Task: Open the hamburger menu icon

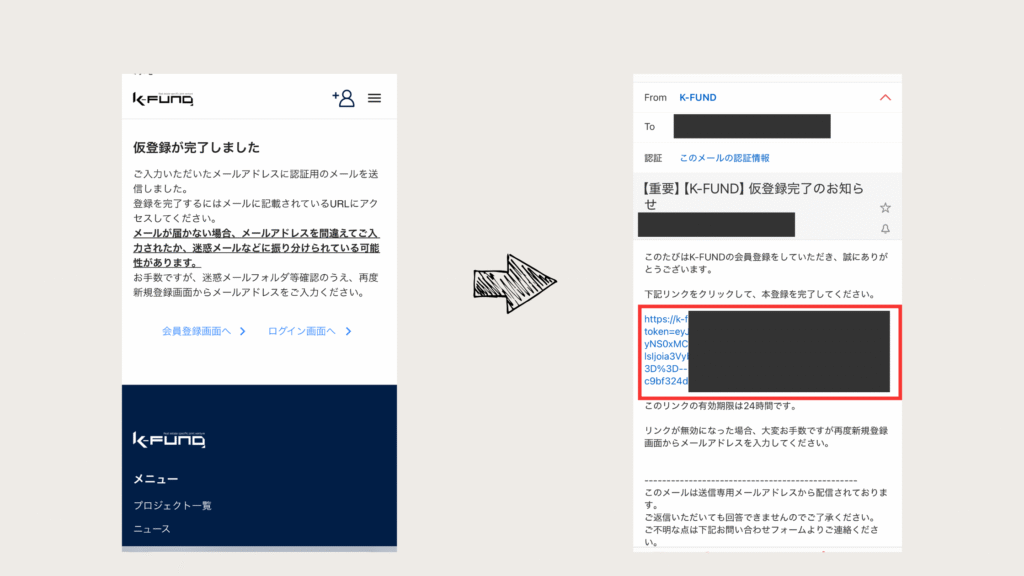Action: click(x=375, y=98)
